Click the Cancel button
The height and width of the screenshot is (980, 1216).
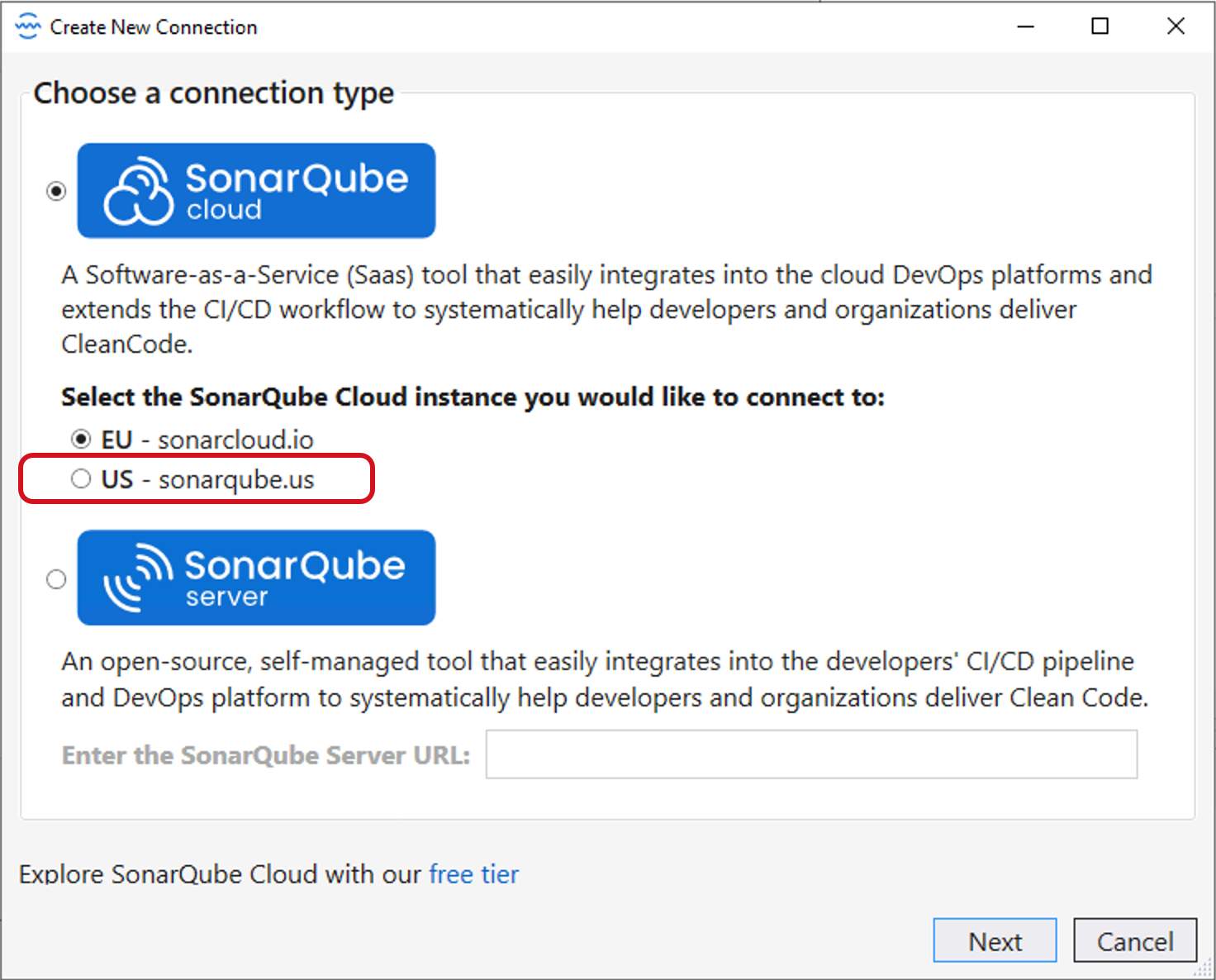pyautogui.click(x=1135, y=940)
